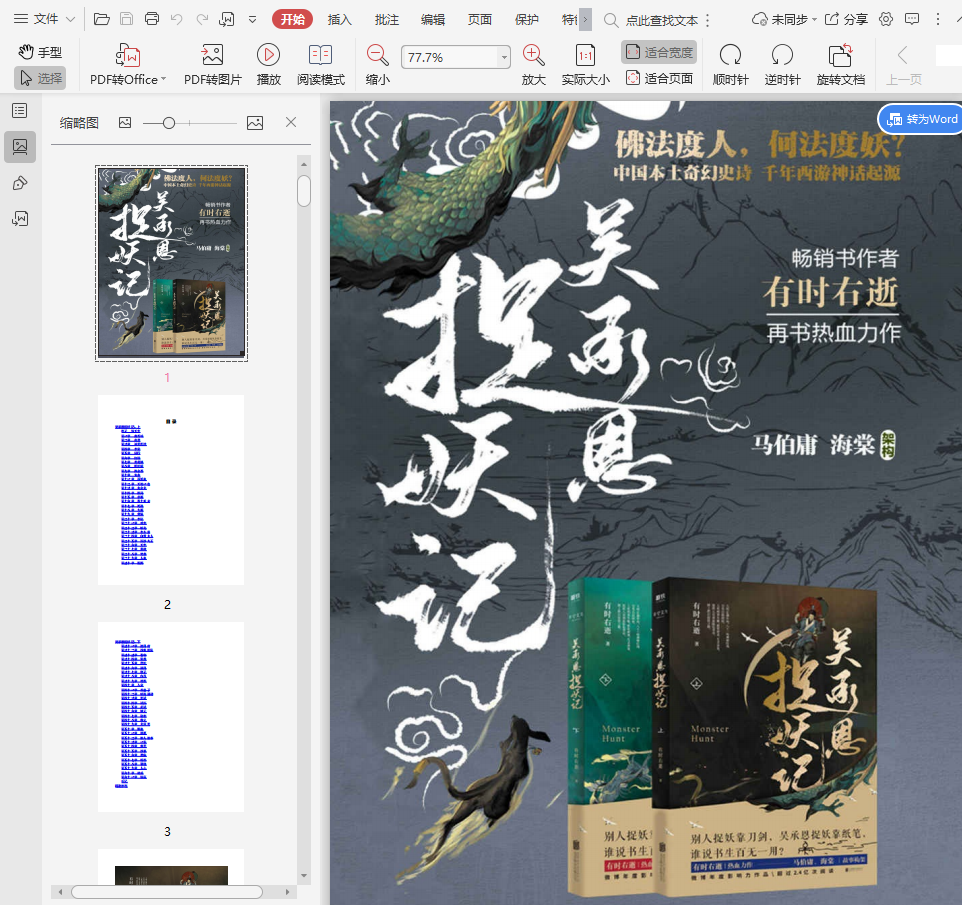The image size is (962, 905).
Task: Click the PDF转图片 icon
Action: tap(212, 56)
